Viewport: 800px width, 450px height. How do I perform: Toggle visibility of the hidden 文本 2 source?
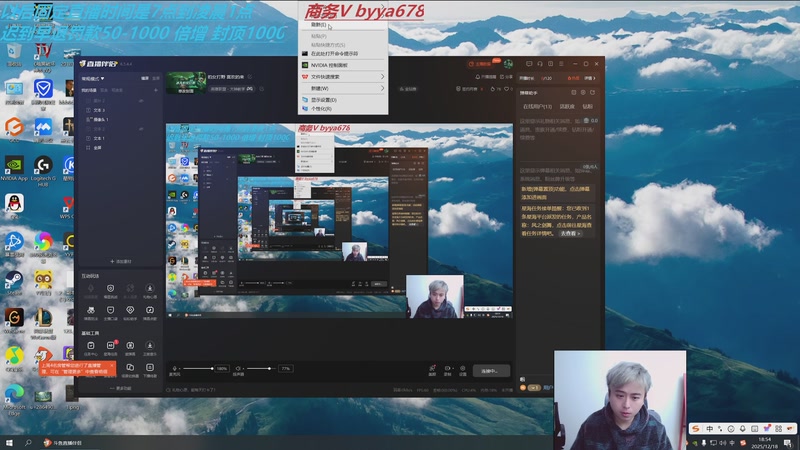[x=141, y=129]
